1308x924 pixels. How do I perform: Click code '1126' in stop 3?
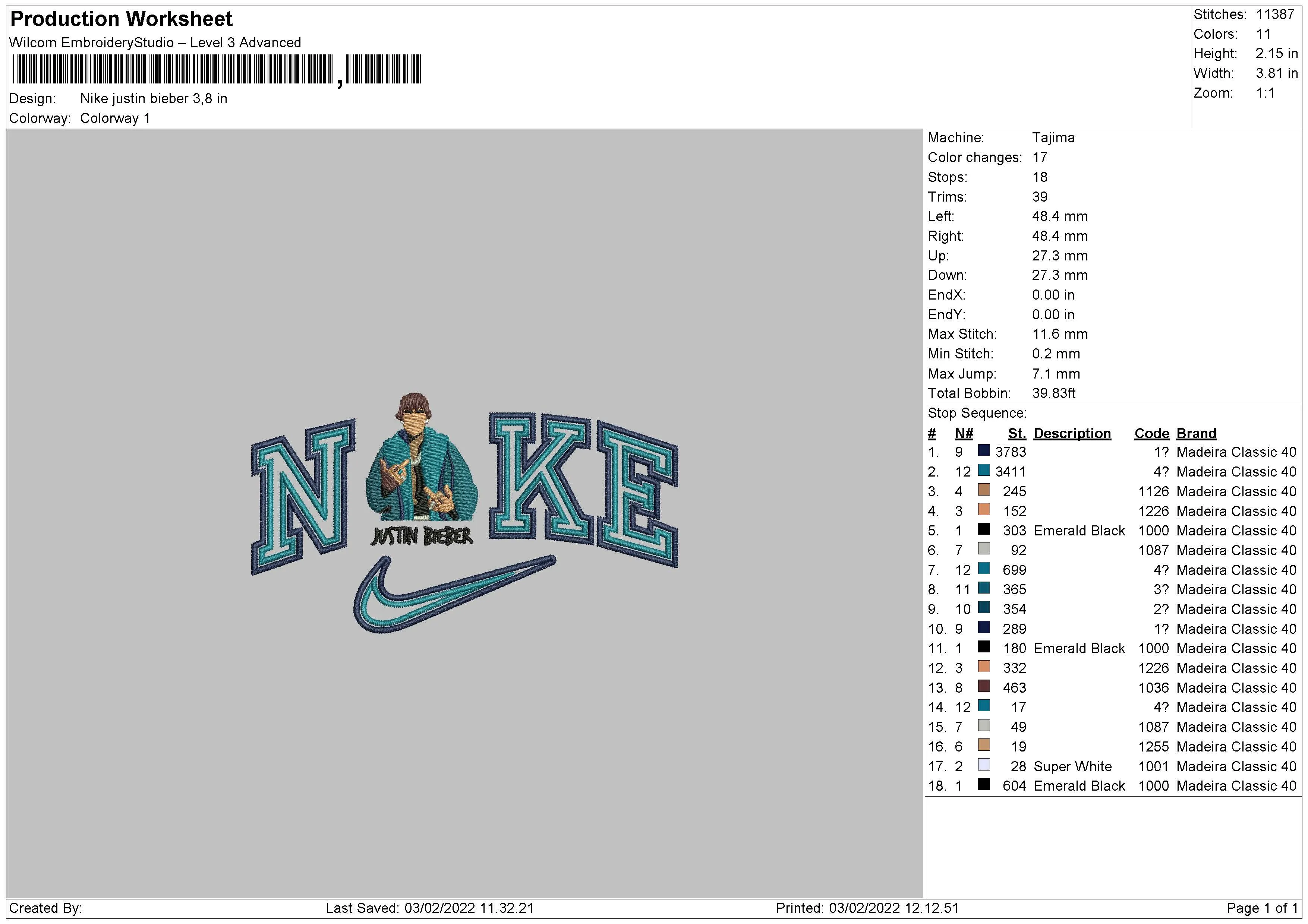click(x=1154, y=491)
